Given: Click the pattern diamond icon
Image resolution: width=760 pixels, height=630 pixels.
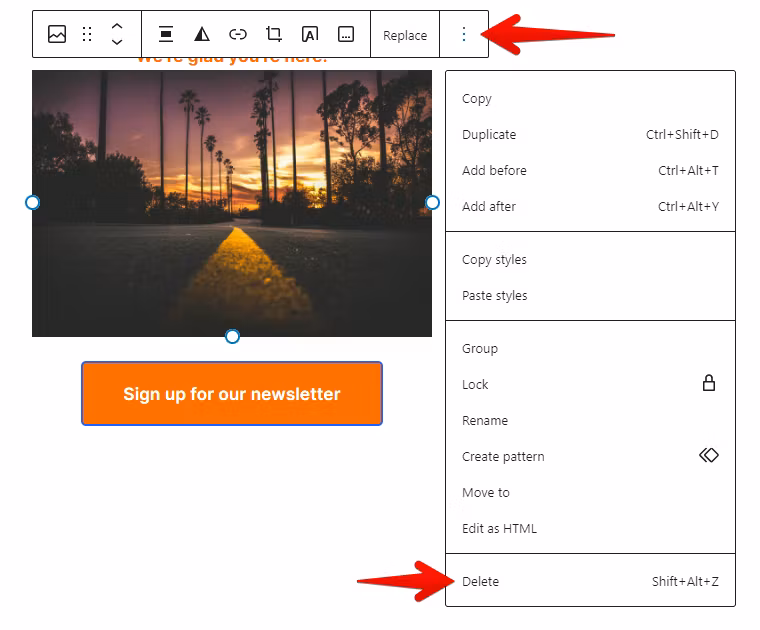Looking at the screenshot, I should pos(709,455).
